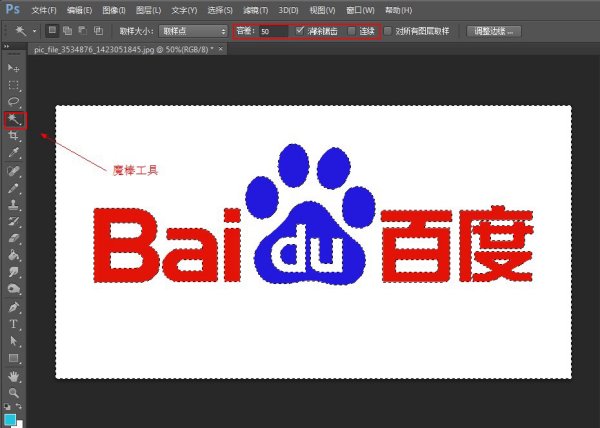Image resolution: width=600 pixels, height=428 pixels.
Task: Select the Rectangle shape tool
Action: (x=13, y=358)
